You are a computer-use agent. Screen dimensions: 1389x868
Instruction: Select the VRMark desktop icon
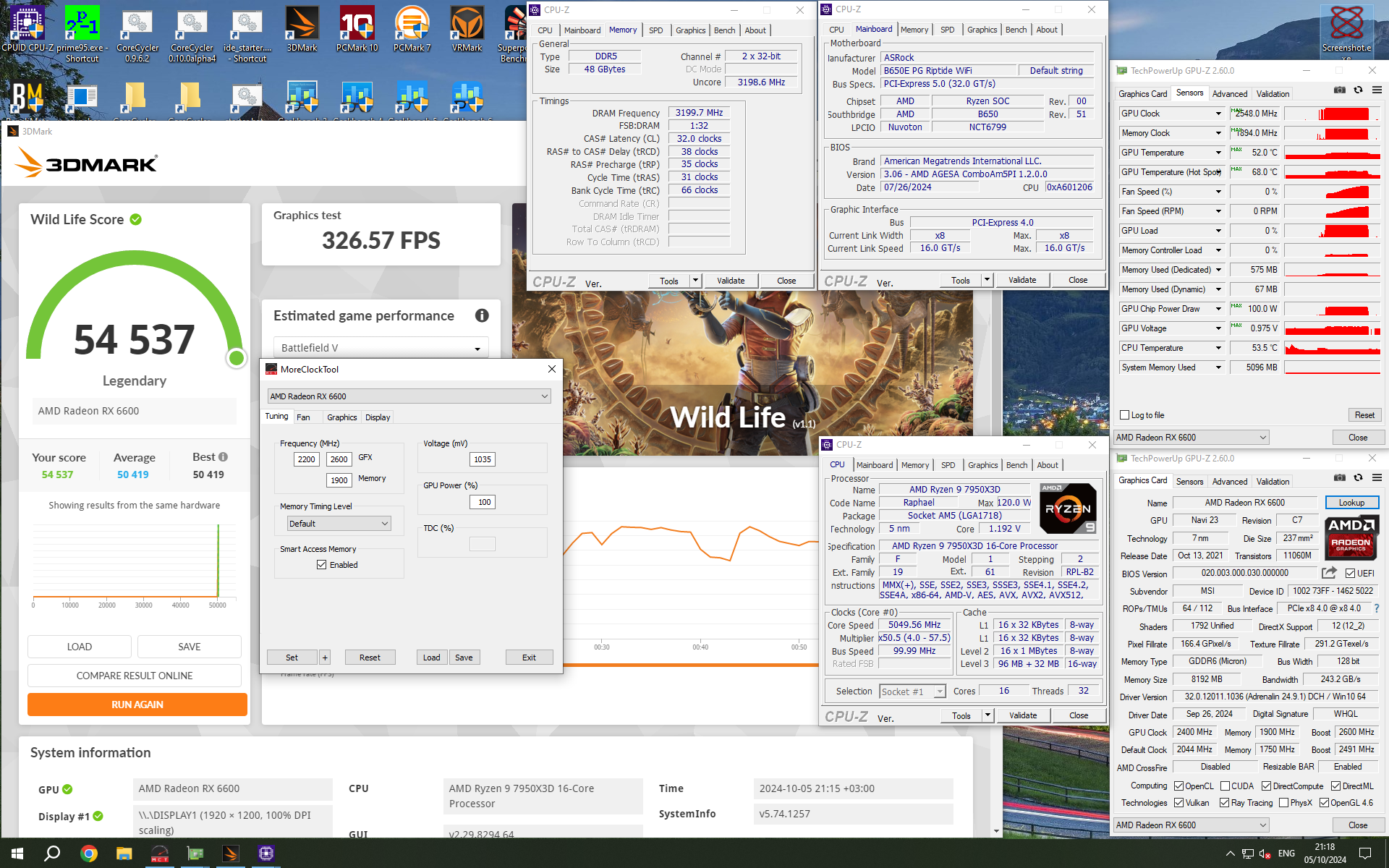click(x=467, y=30)
